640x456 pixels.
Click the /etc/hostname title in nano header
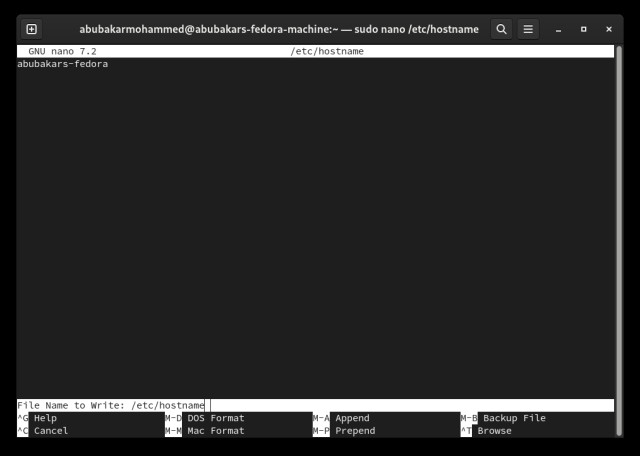click(327, 51)
